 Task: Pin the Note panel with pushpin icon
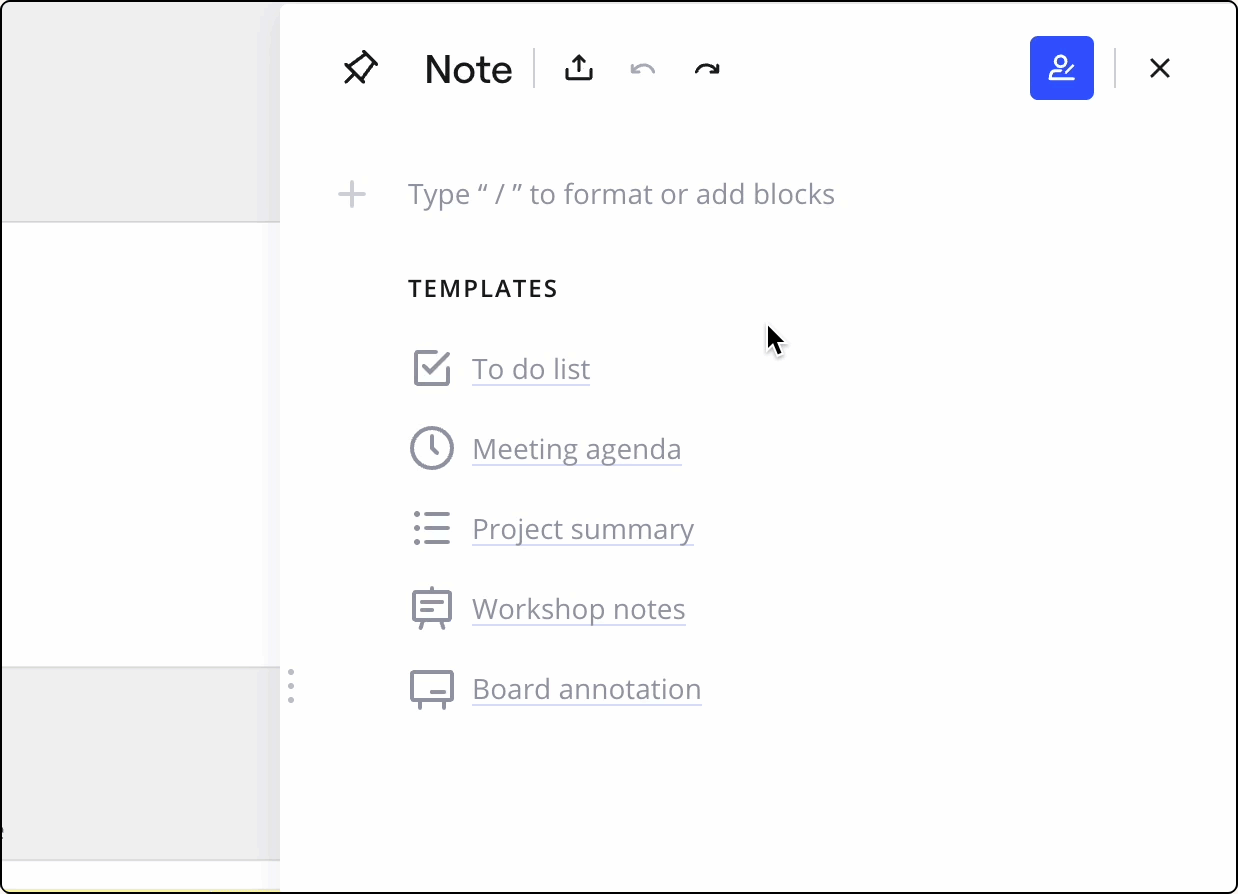click(x=360, y=69)
